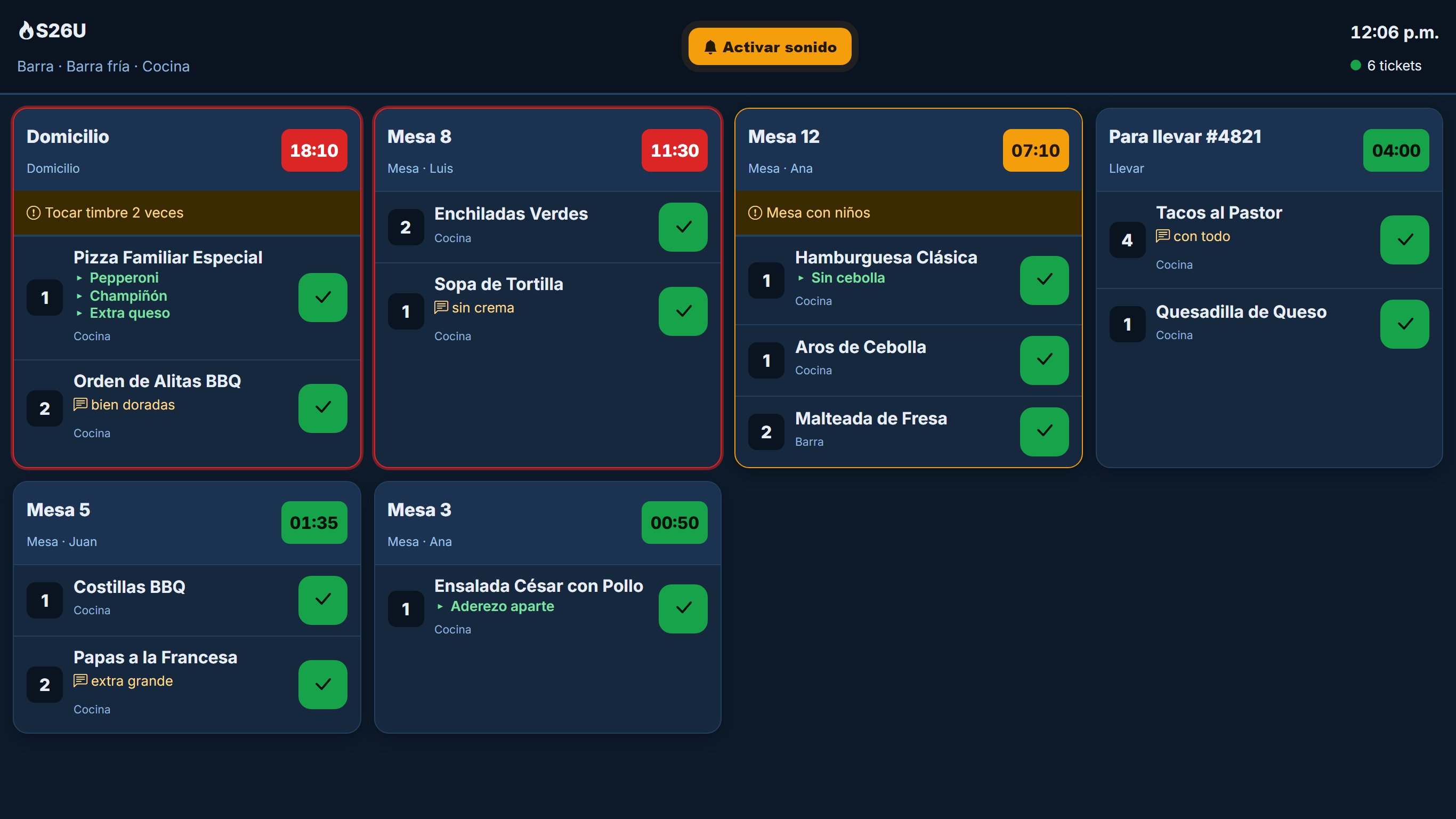The height and width of the screenshot is (819, 1456).
Task: Complete Papas a la Francesa
Action: point(323,685)
